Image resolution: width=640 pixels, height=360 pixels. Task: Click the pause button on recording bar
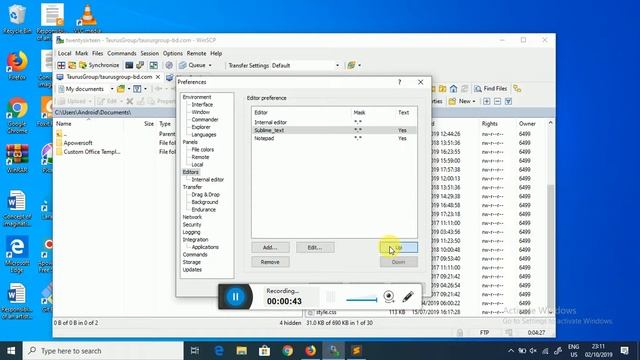236,297
